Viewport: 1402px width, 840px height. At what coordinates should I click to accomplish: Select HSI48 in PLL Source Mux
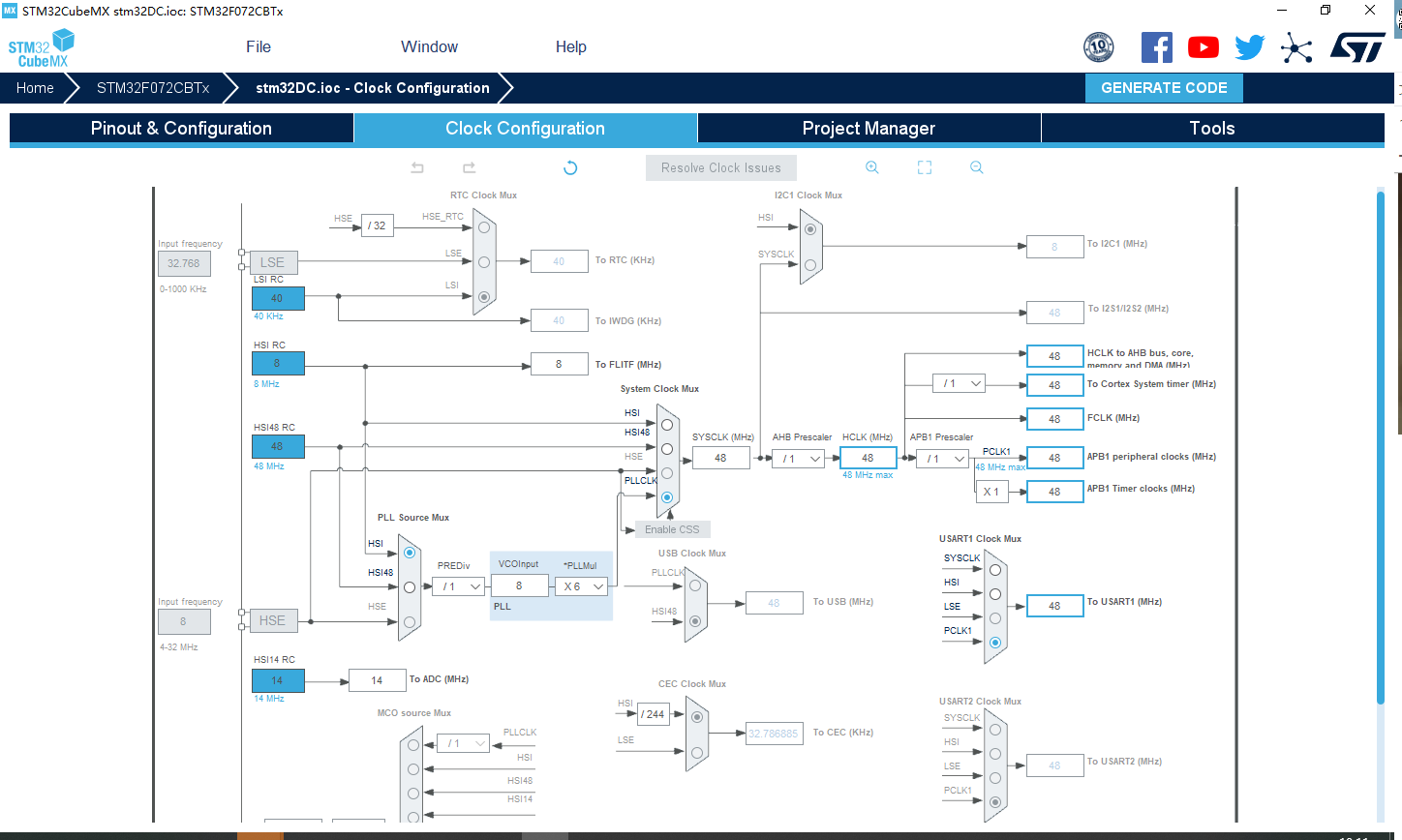coord(410,587)
